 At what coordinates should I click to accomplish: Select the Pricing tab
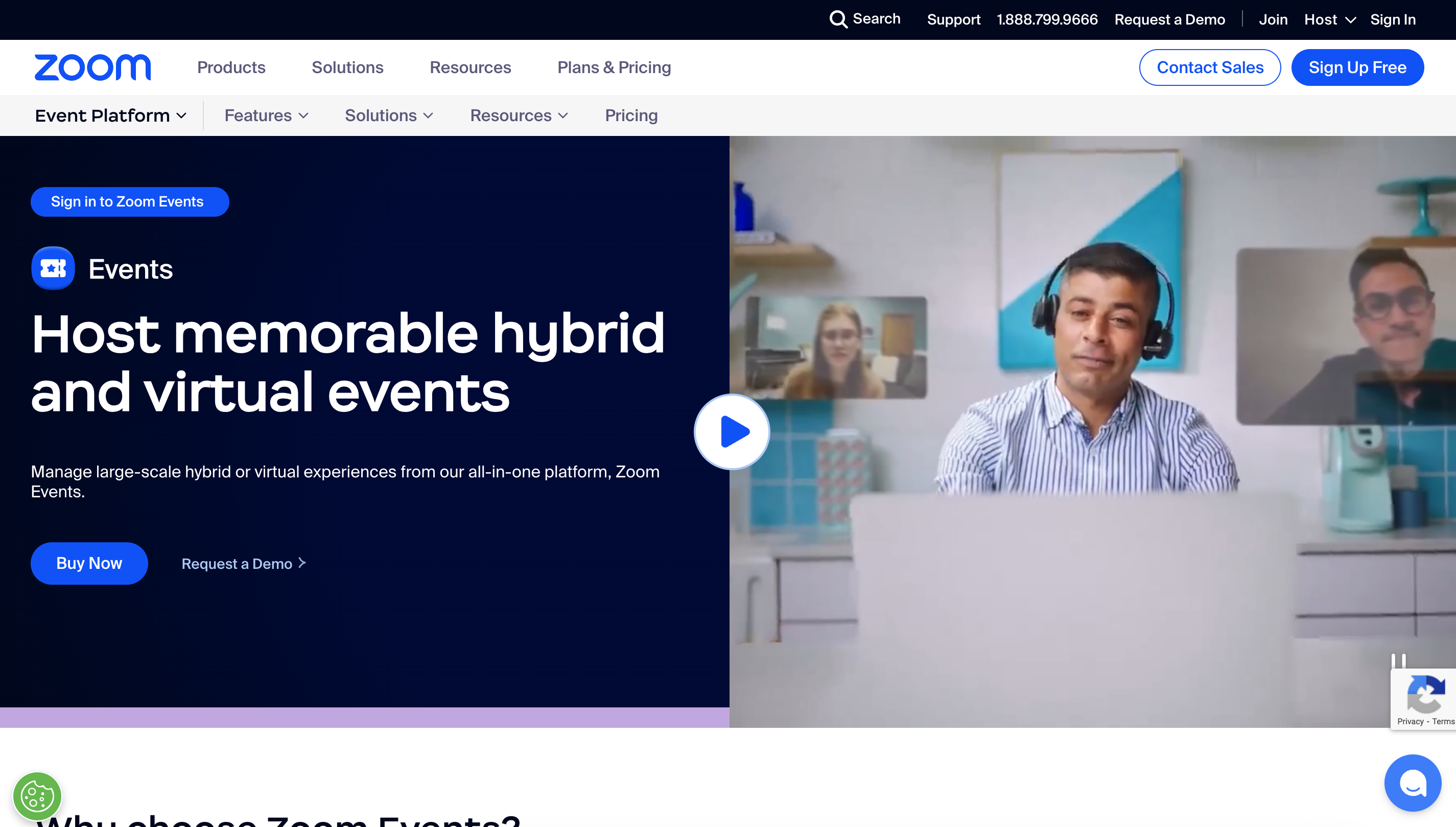(631, 116)
